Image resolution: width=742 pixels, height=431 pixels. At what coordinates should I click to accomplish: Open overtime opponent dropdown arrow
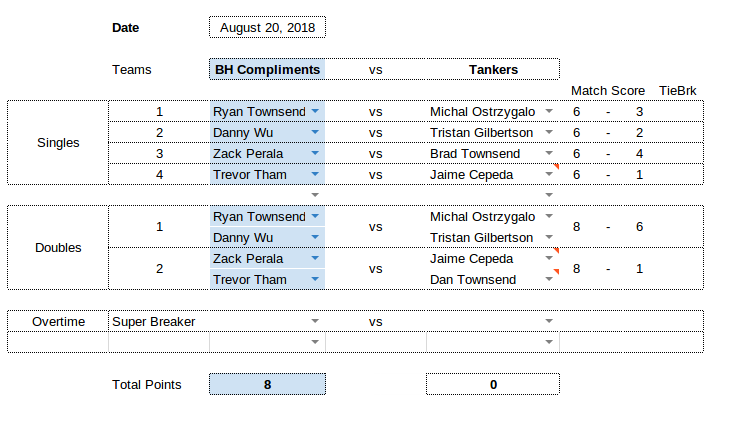tap(549, 321)
